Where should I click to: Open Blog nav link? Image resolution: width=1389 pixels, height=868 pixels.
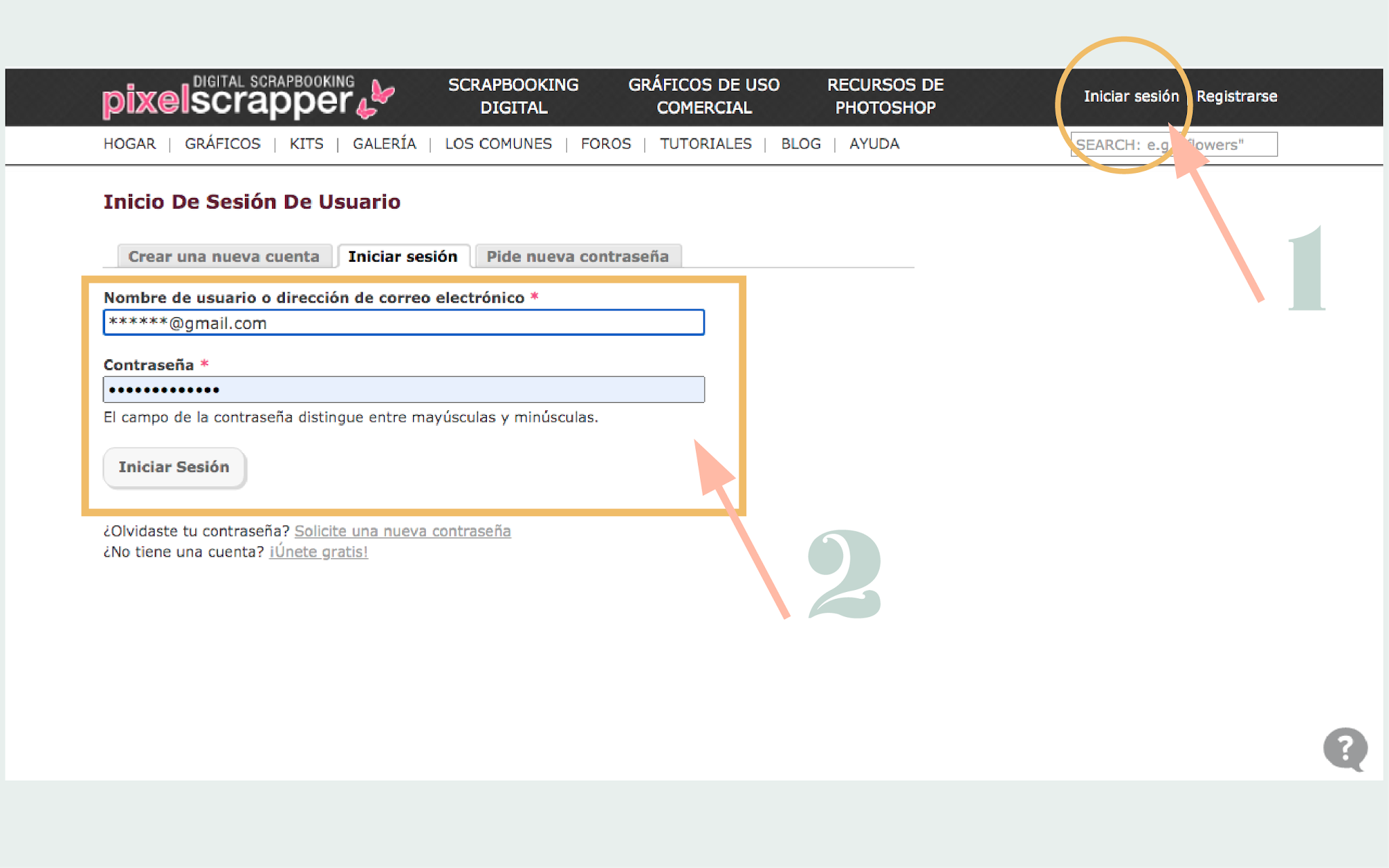[x=801, y=144]
